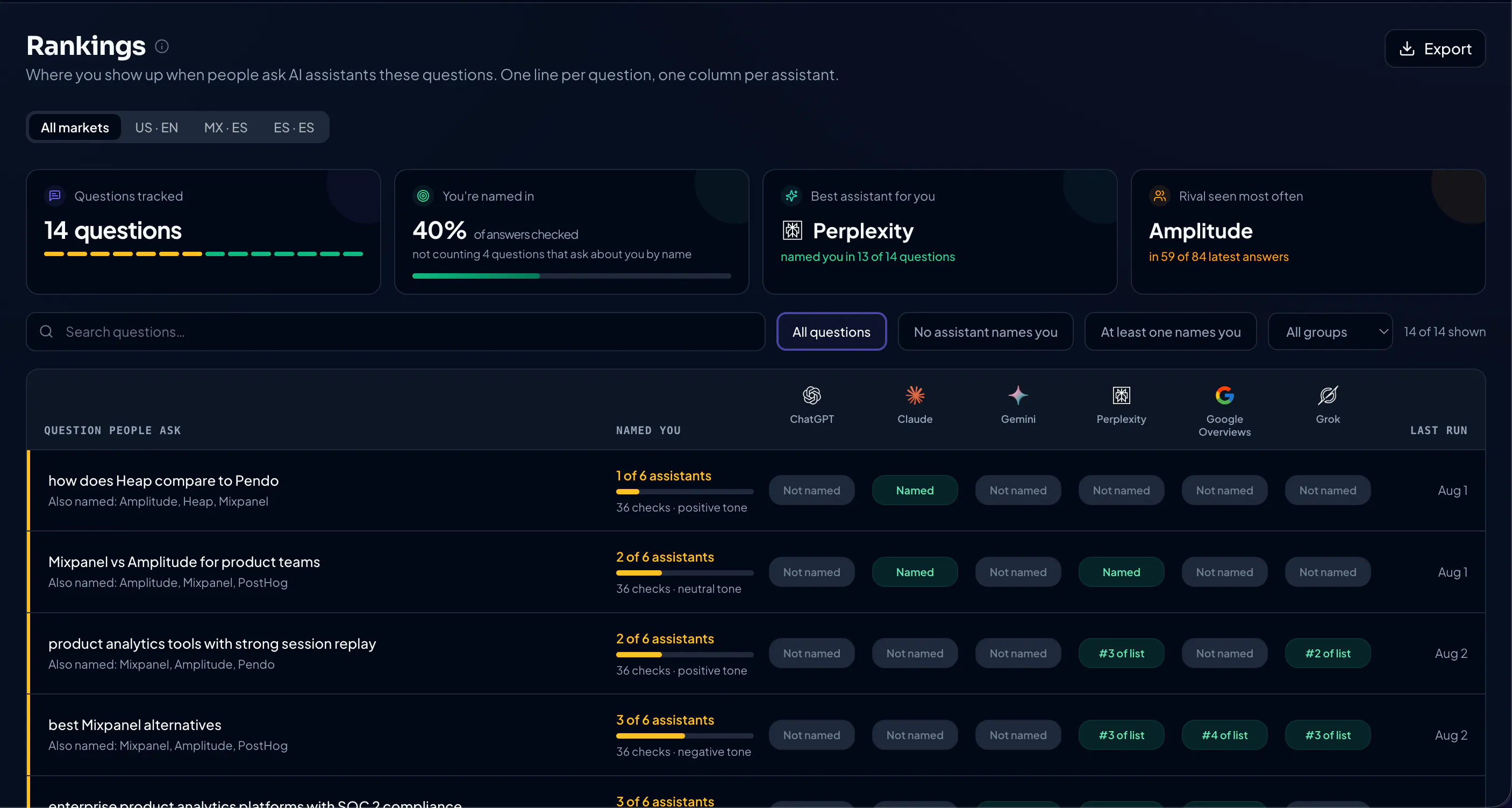The width and height of the screenshot is (1512, 808).
Task: Click the 14 of 14 shown count
Action: (1444, 332)
